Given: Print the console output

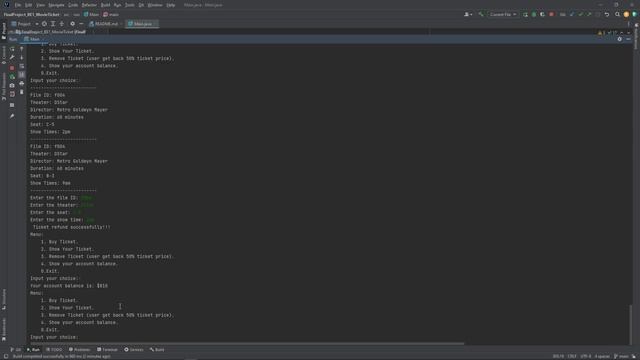Looking at the screenshot, I should coord(22,83).
